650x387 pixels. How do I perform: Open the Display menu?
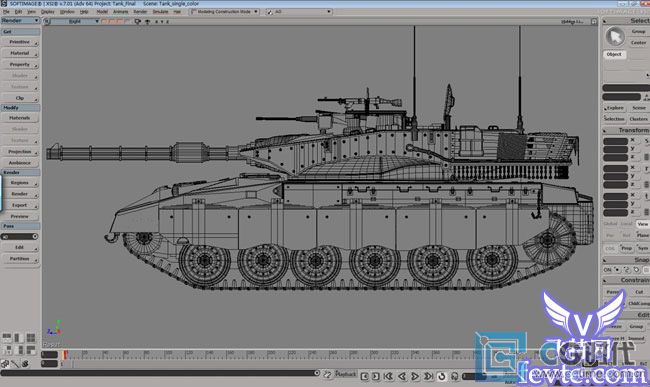coord(48,12)
